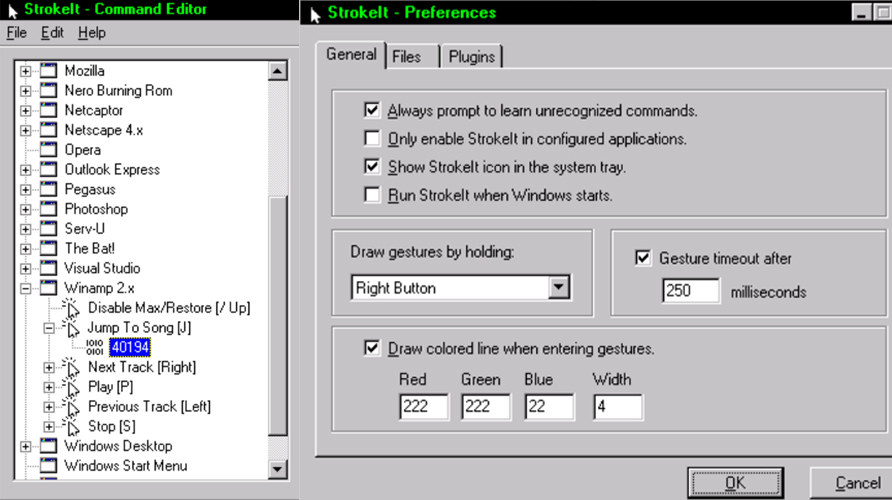The width and height of the screenshot is (892, 500).
Task: Select the 40194 command entry
Action: point(130,347)
